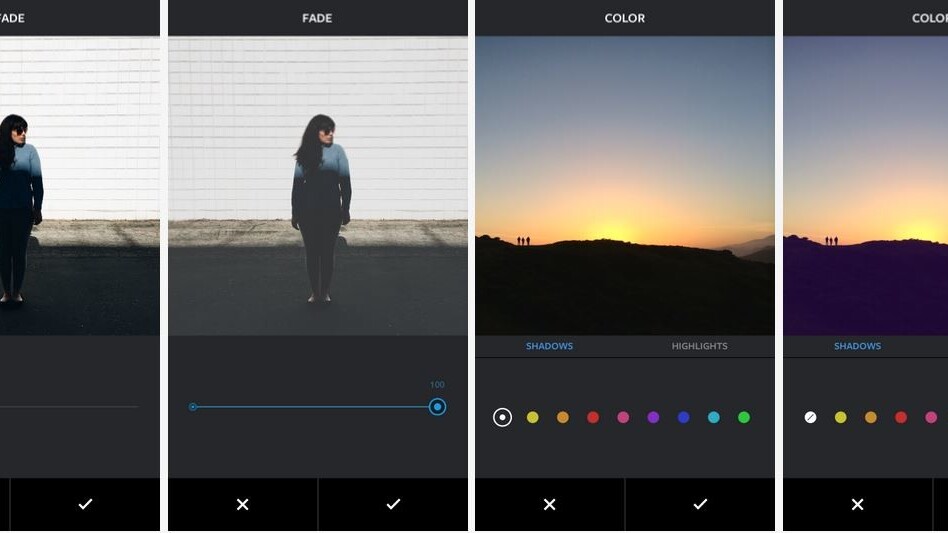Cancel the Fade edit showing slider at 100
948x533 pixels.
click(x=242, y=505)
